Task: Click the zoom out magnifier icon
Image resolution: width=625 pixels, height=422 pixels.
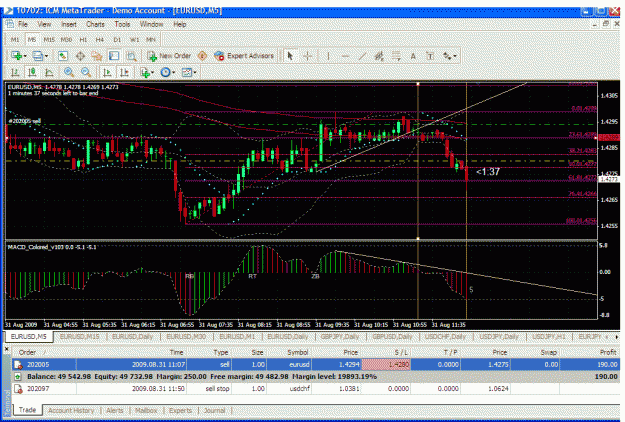Action: coord(86,72)
